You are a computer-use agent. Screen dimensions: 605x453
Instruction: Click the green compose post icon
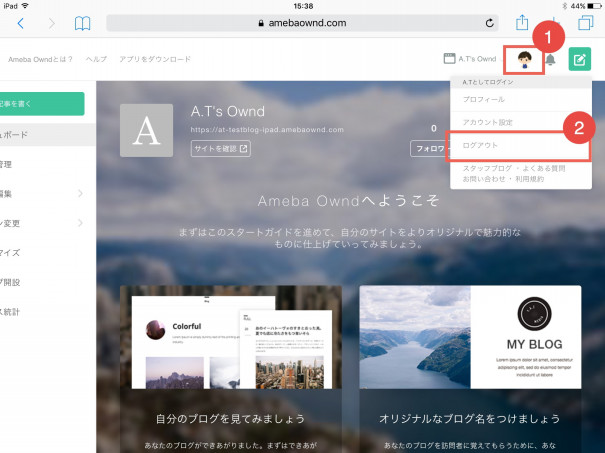coord(580,59)
